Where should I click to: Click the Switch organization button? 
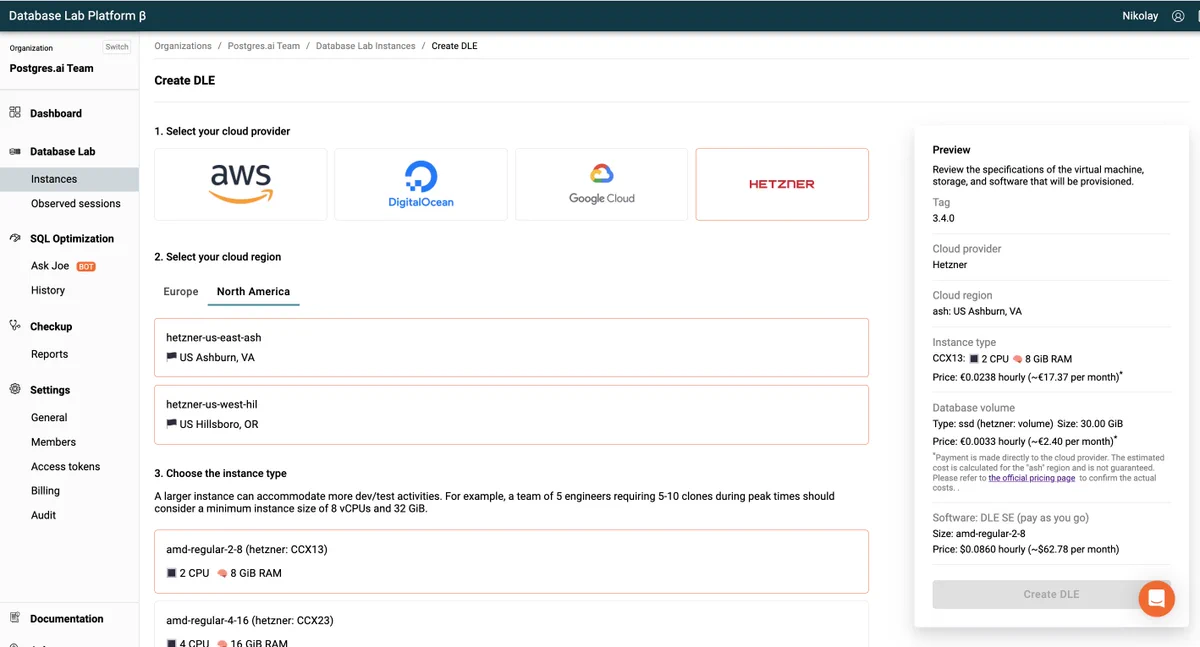pyautogui.click(x=117, y=47)
